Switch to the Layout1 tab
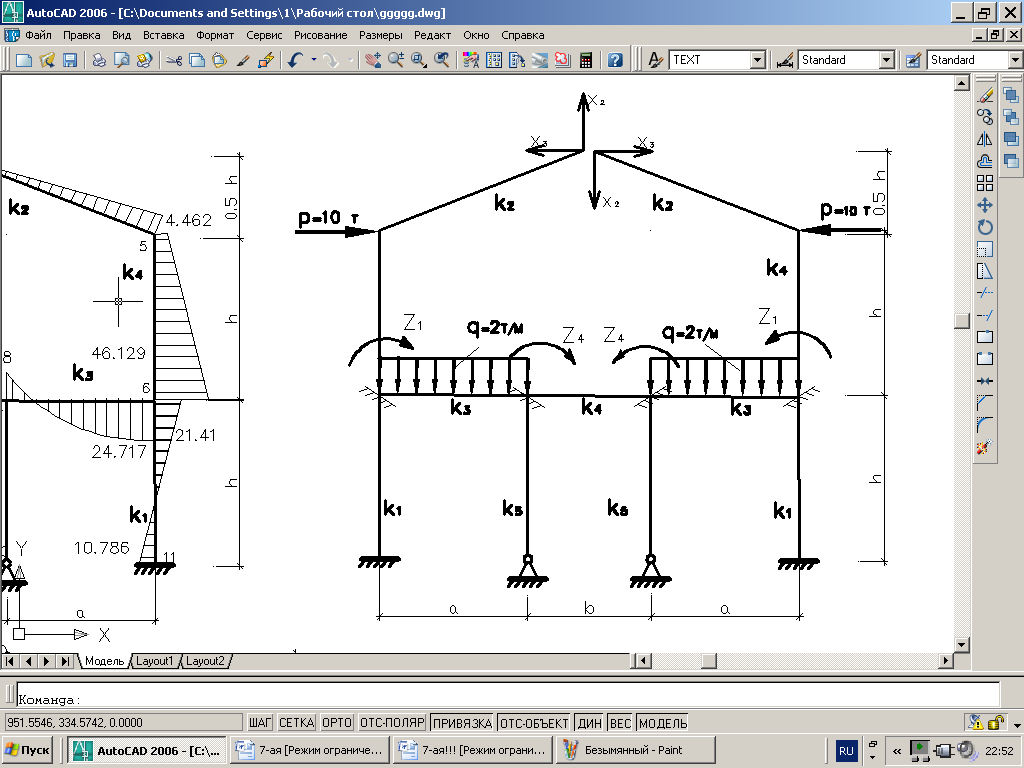This screenshot has width=1024, height=768. [155, 661]
